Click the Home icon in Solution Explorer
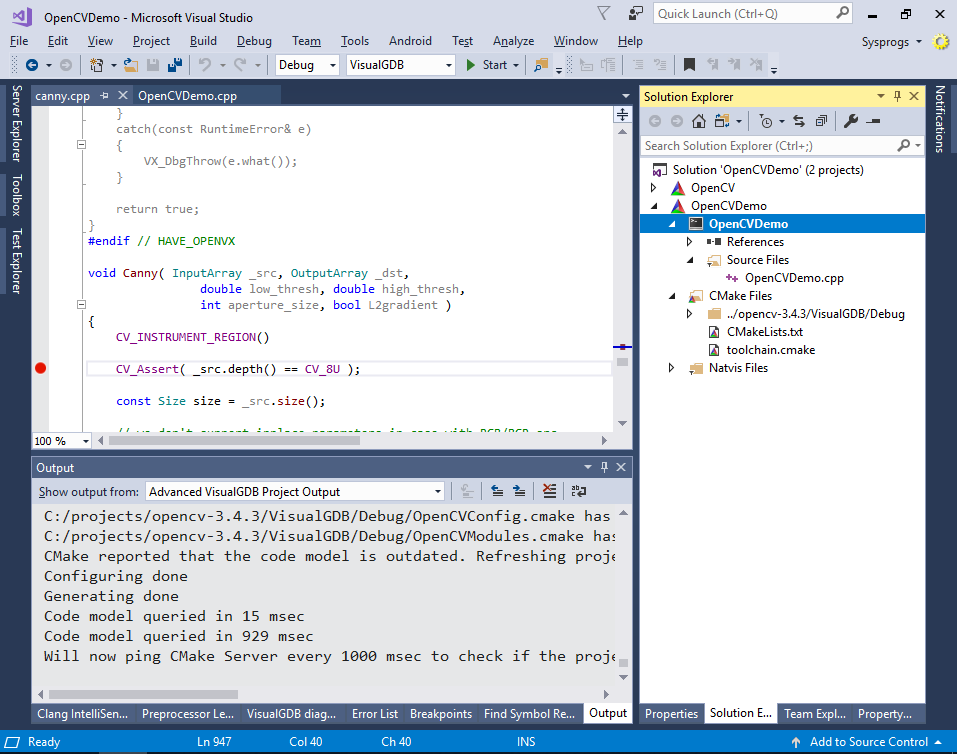The width and height of the screenshot is (957, 754). coord(699,121)
